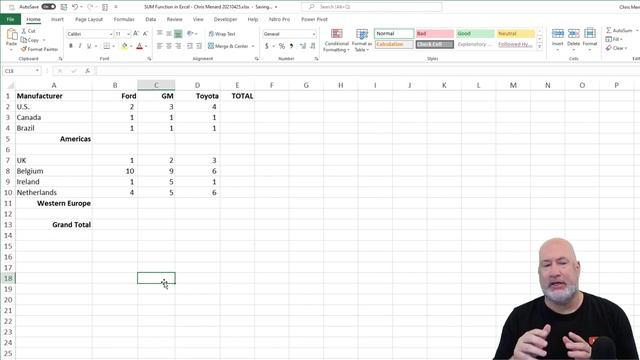Click the Decrease Indent icon
Viewport: 640px width, 360px height.
[x=190, y=46]
